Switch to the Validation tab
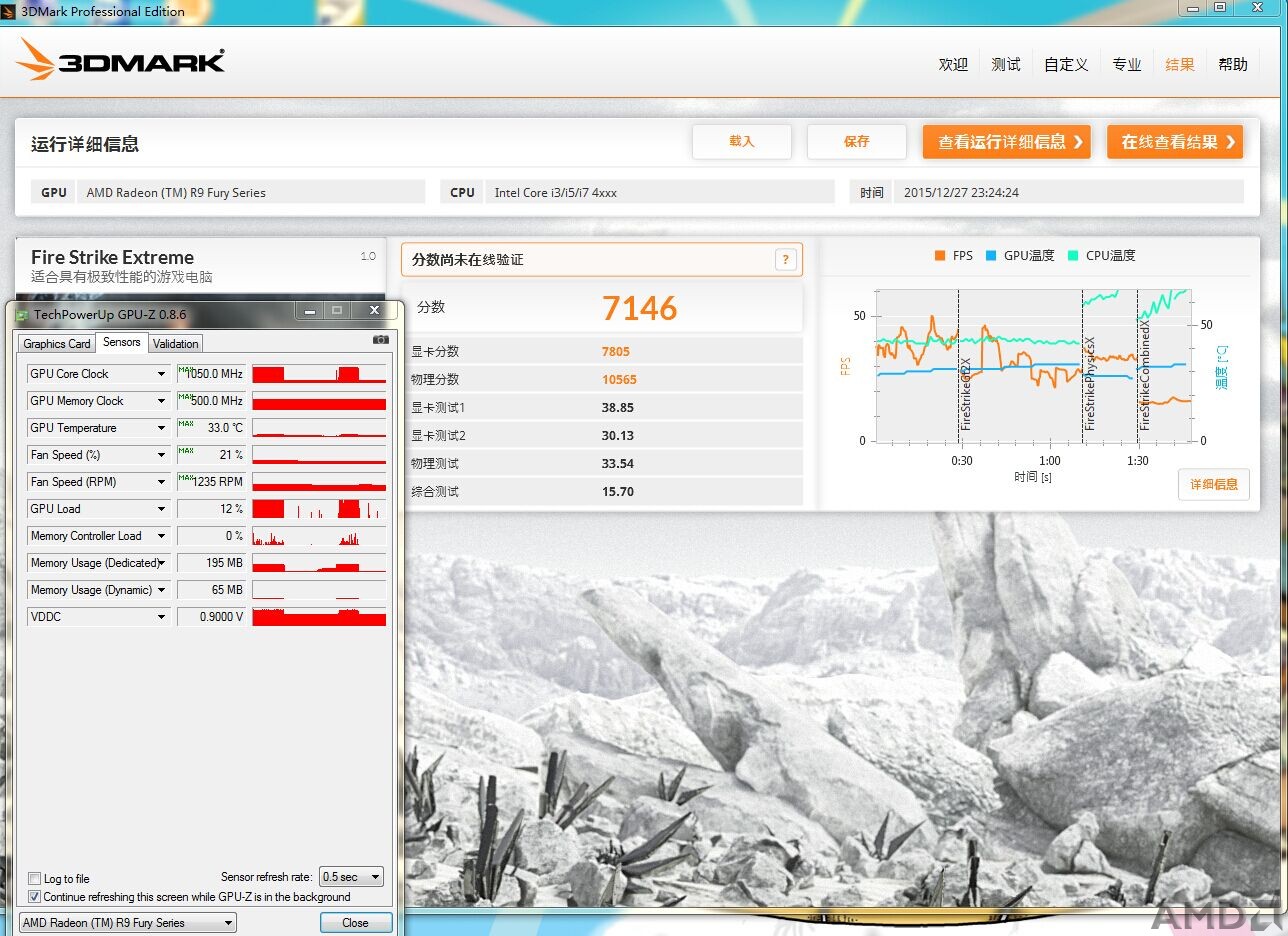This screenshot has height=936, width=1288. point(176,344)
